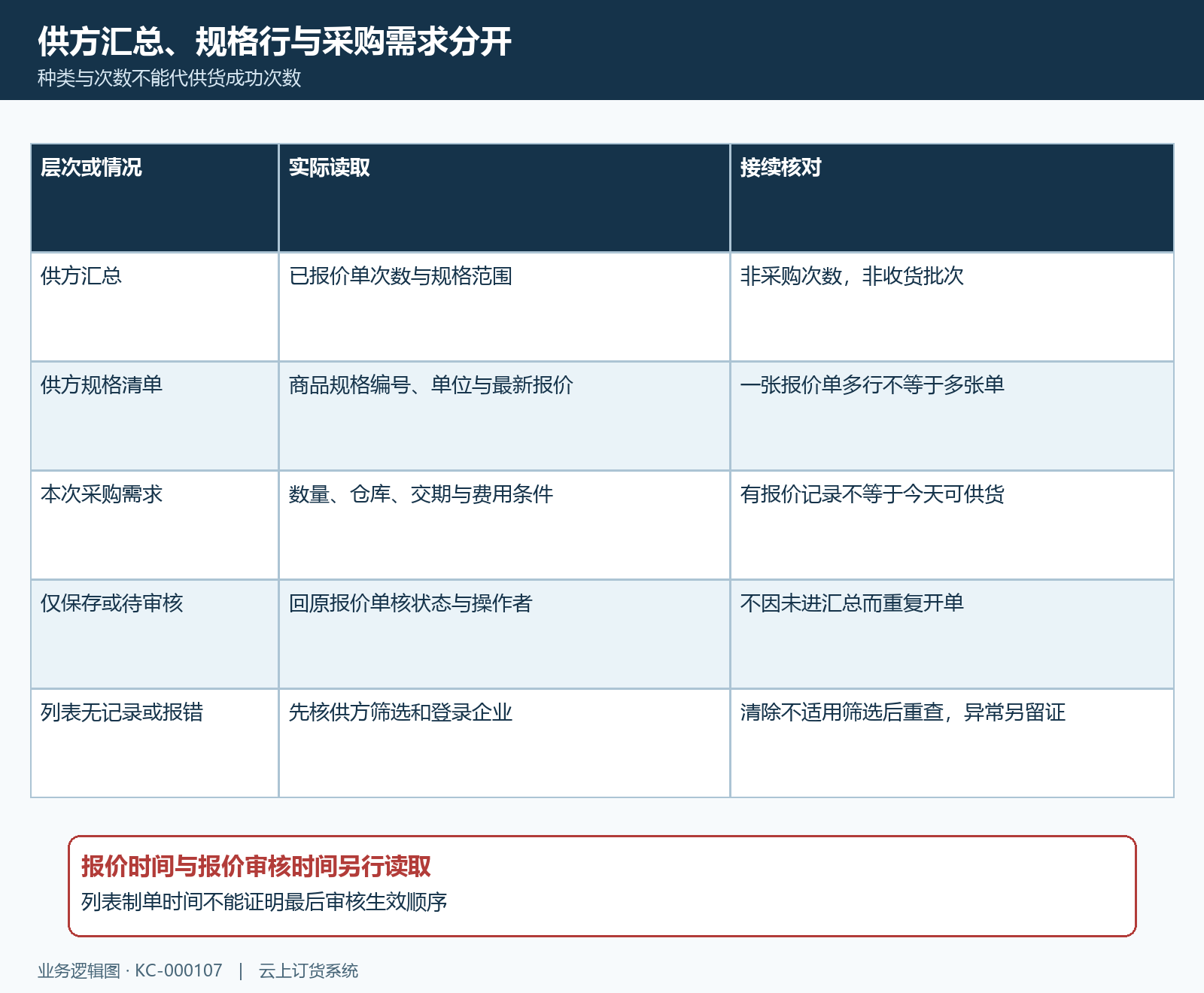Click the 实际读取 column header
Viewport: 1204px width, 993px height.
pyautogui.click(x=504, y=198)
